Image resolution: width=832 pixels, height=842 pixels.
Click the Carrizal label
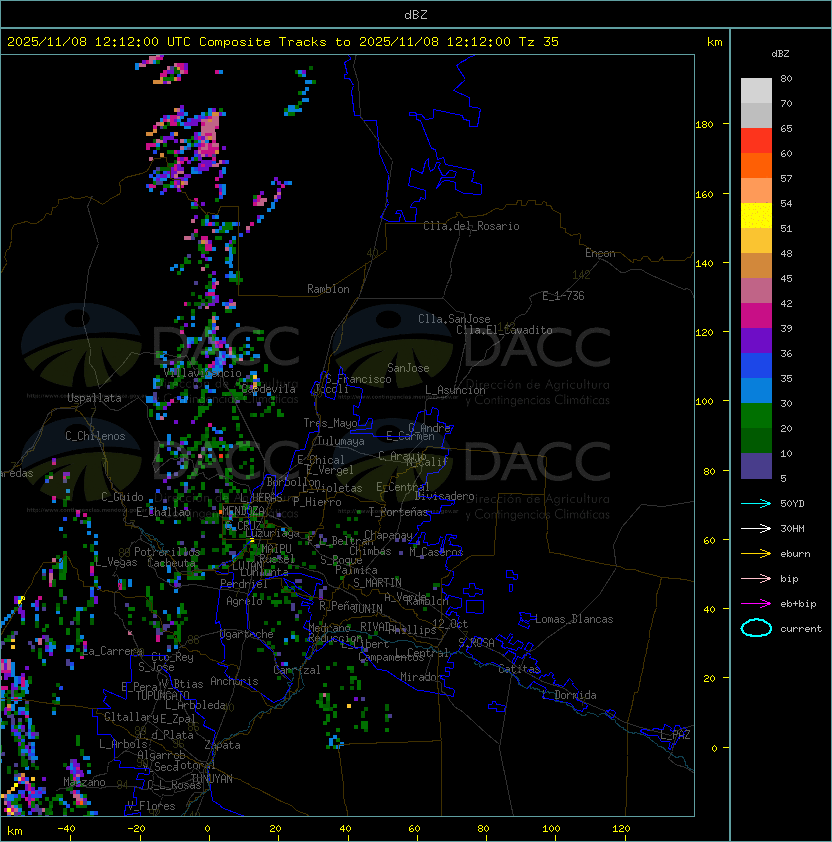pyautogui.click(x=297, y=670)
